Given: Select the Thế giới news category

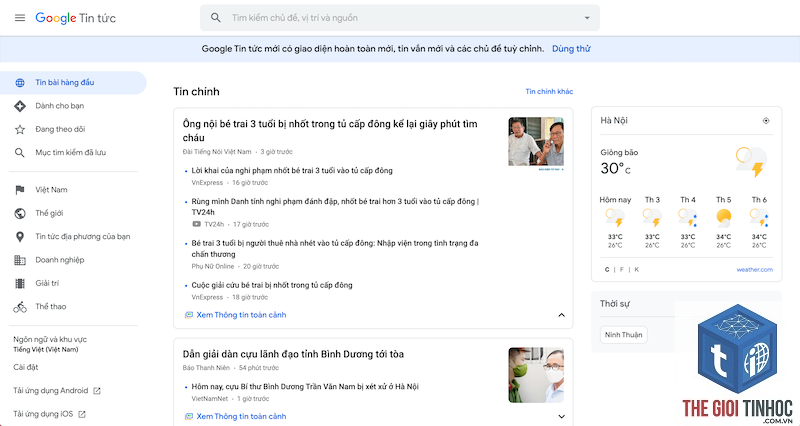Looking at the screenshot, I should pos(49,213).
